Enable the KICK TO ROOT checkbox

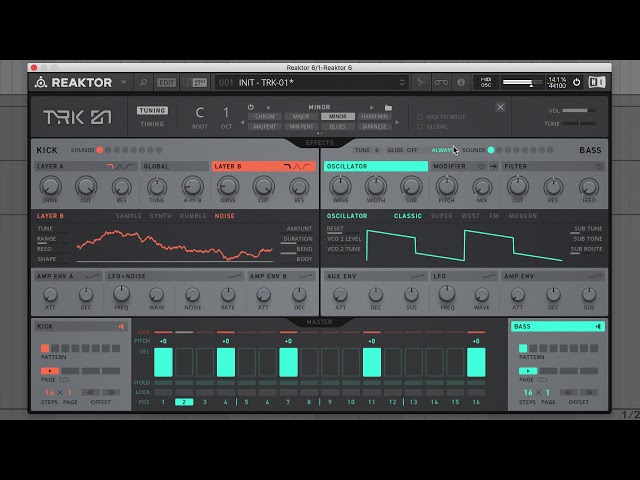[420, 117]
